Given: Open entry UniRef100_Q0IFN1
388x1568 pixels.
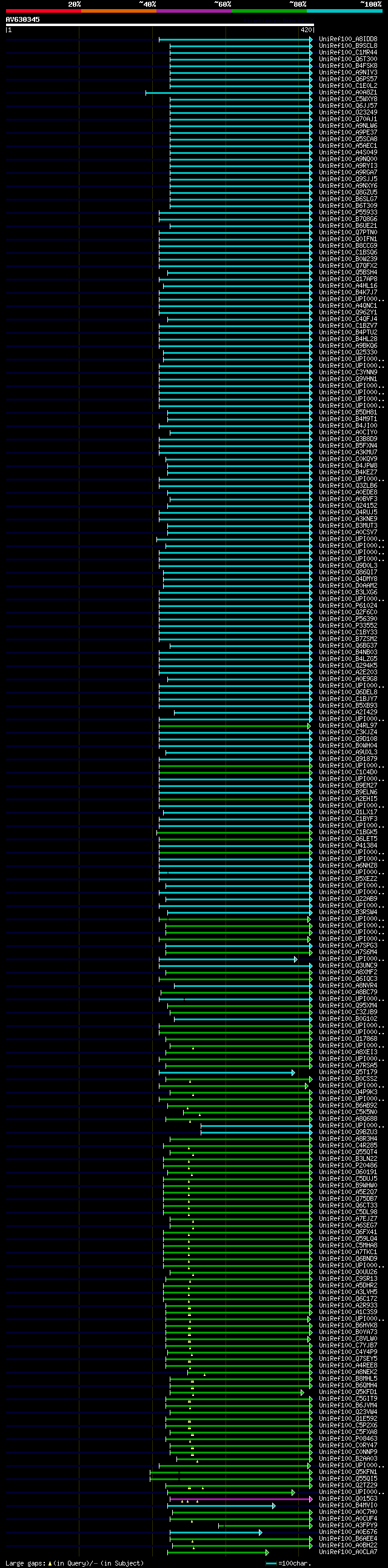Looking at the screenshot, I should coord(348,240).
